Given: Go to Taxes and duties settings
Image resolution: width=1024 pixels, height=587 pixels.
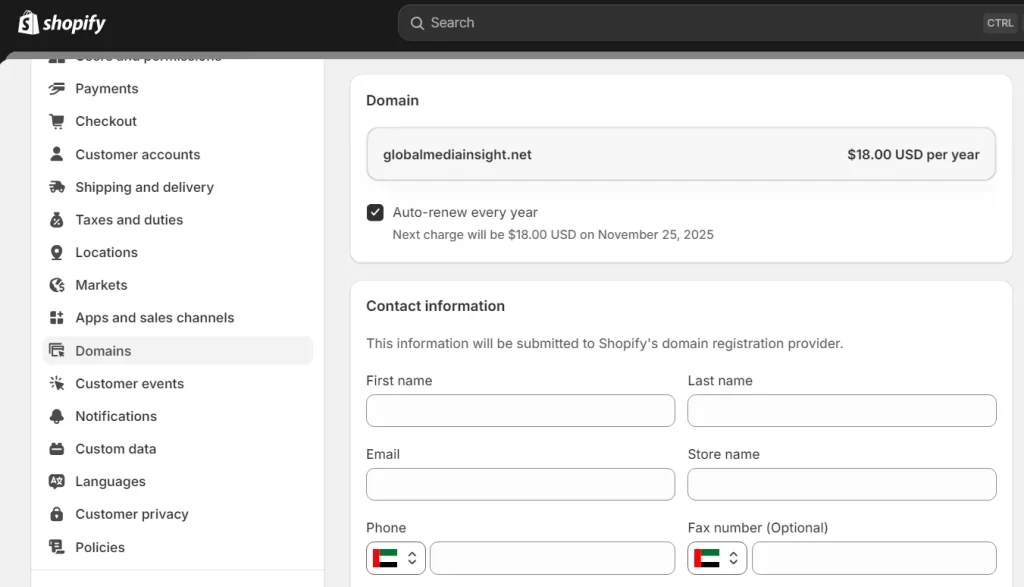Looking at the screenshot, I should click(129, 220).
